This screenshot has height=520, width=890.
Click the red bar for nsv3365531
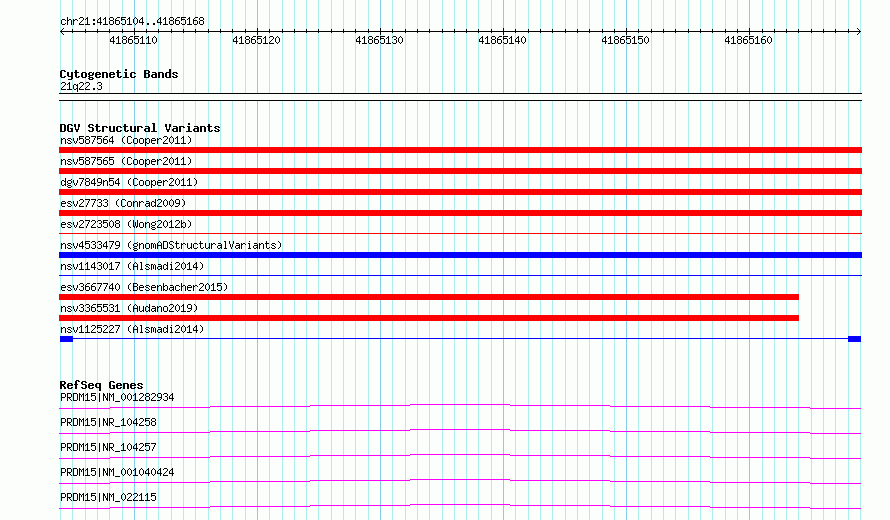429,318
